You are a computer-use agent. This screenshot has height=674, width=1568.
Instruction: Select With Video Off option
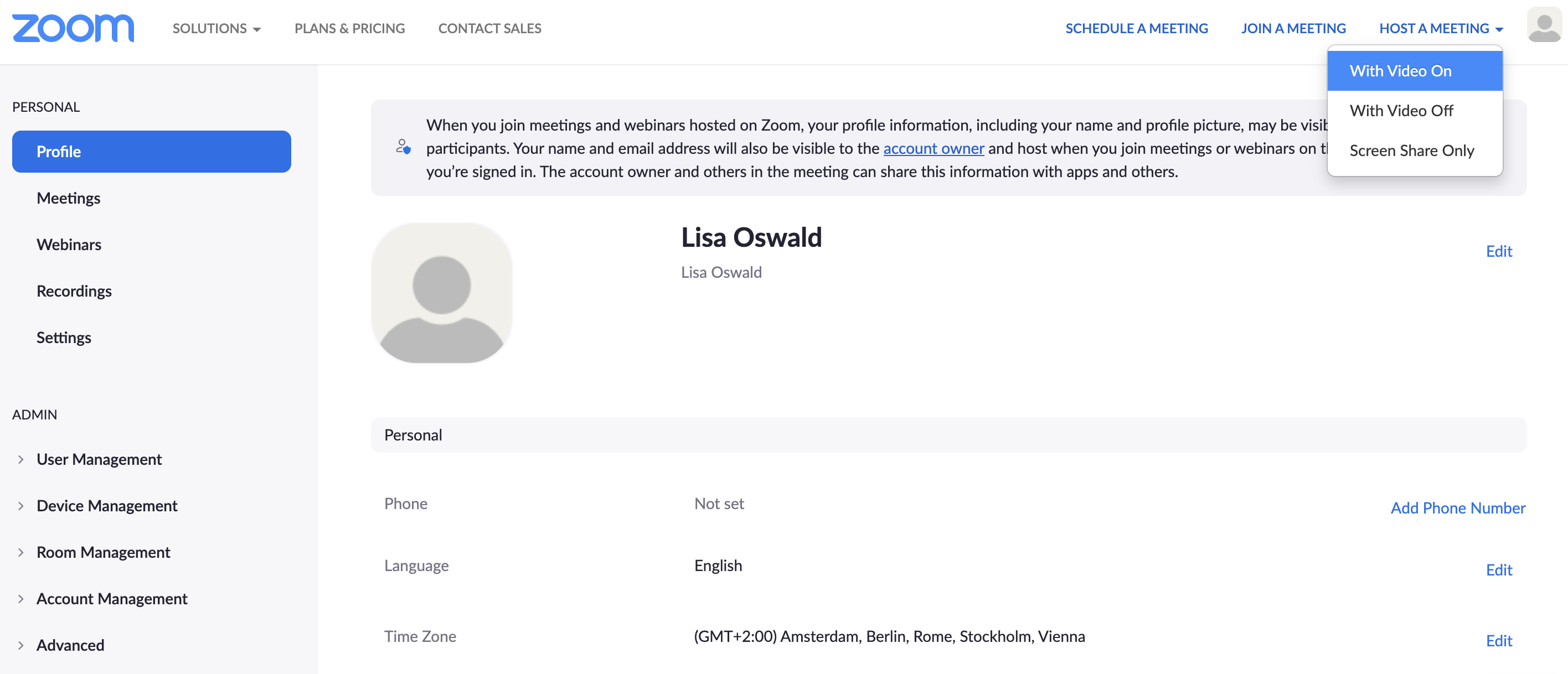click(1401, 111)
